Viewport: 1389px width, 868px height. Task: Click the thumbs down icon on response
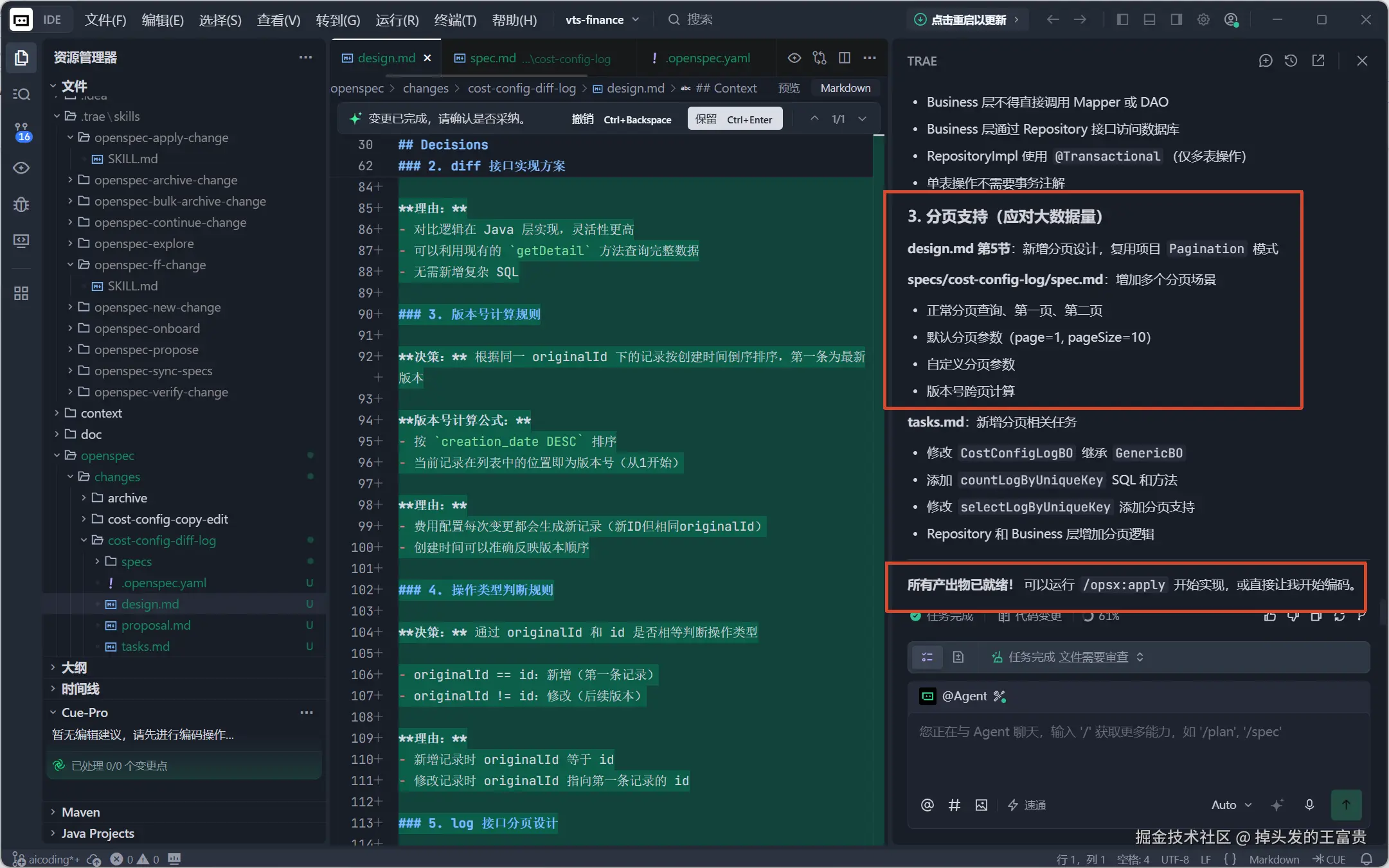click(x=1293, y=616)
